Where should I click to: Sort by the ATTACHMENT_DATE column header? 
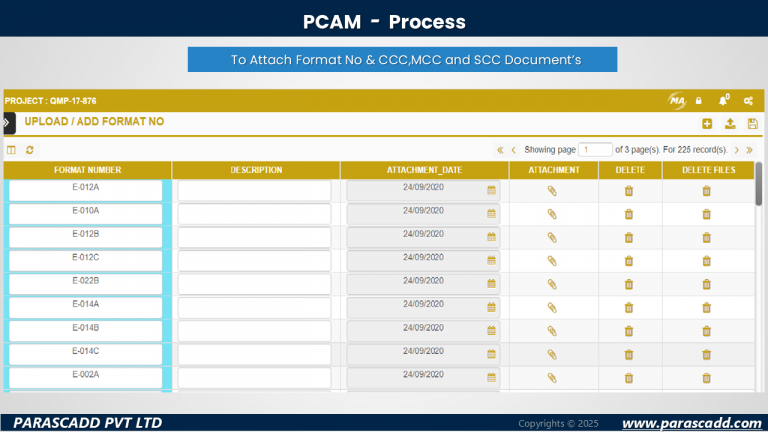[424, 170]
